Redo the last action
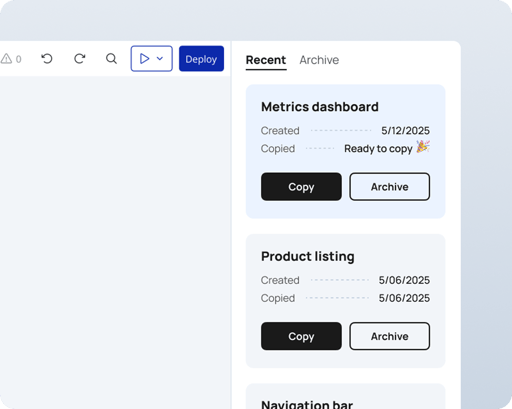Image resolution: width=512 pixels, height=409 pixels. (79, 59)
